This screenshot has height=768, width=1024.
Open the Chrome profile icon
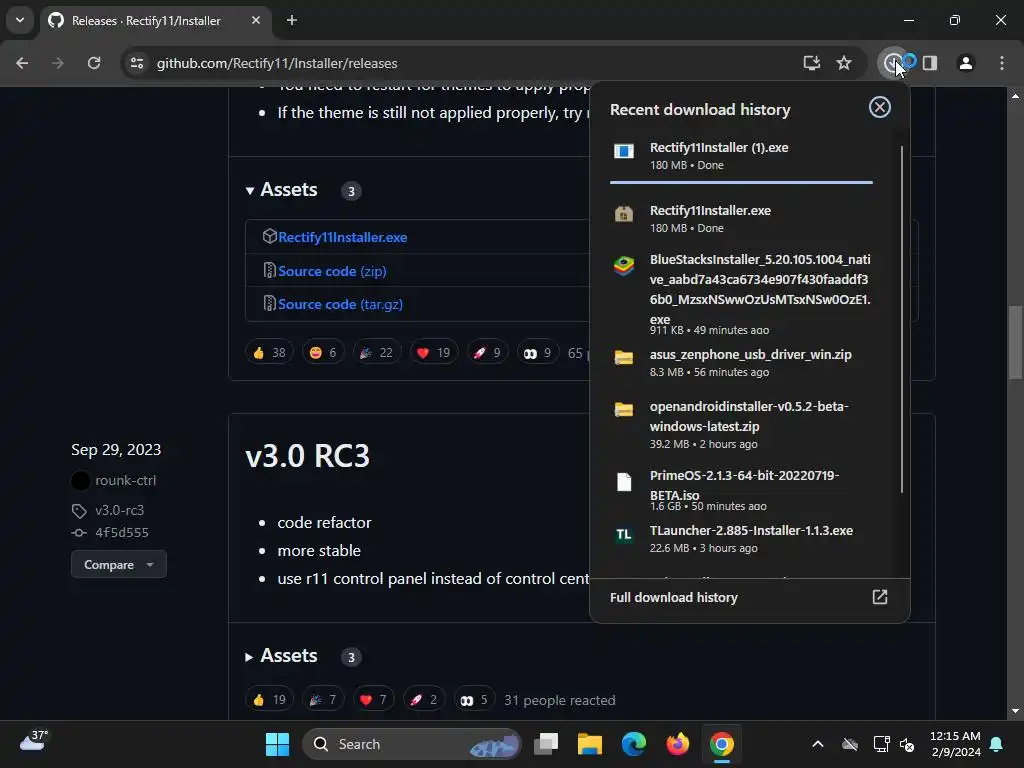coord(966,63)
